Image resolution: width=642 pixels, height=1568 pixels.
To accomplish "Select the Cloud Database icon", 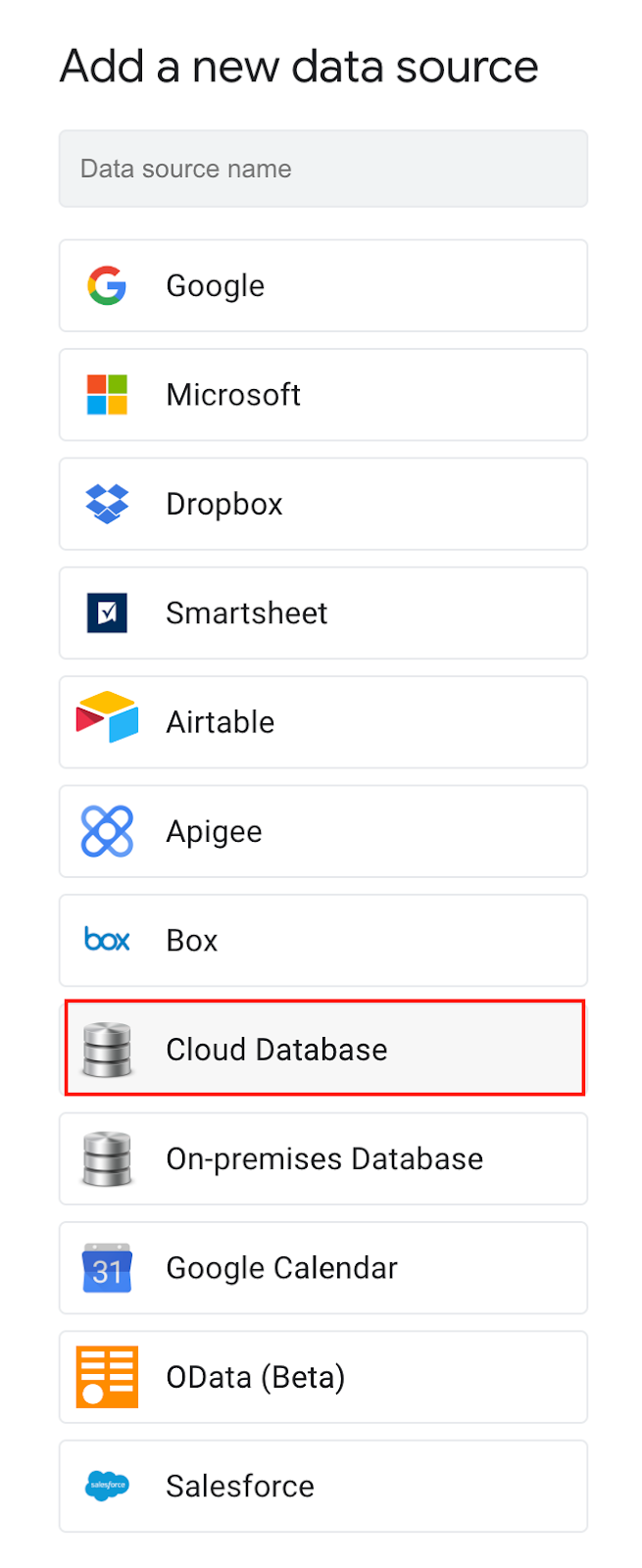I will (107, 1049).
